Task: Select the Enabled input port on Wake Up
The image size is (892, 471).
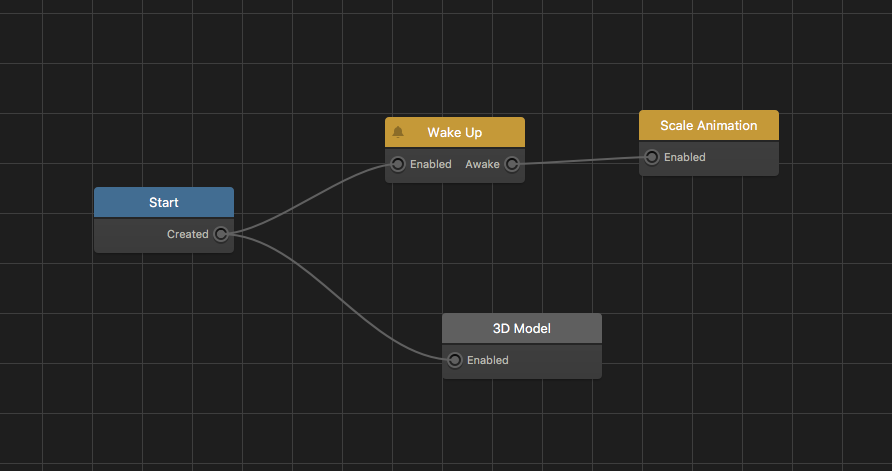Action: (397, 164)
